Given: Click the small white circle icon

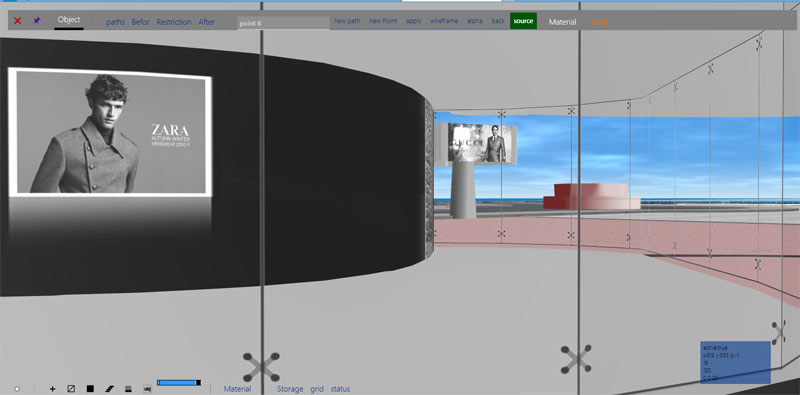Looking at the screenshot, I should click(17, 389).
